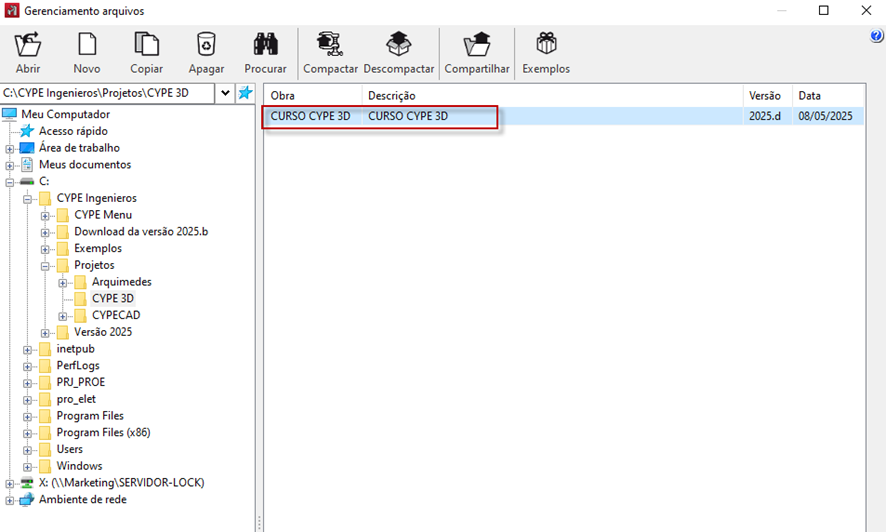Select the CYPECAD folder in the tree
The image size is (886, 532).
pyautogui.click(x=114, y=315)
